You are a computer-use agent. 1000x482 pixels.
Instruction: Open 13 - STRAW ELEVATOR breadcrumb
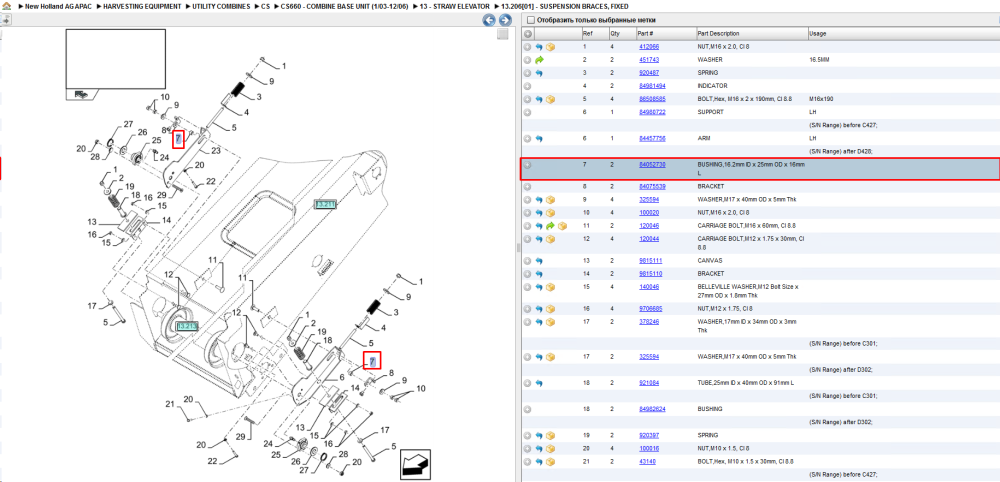(x=457, y=6)
